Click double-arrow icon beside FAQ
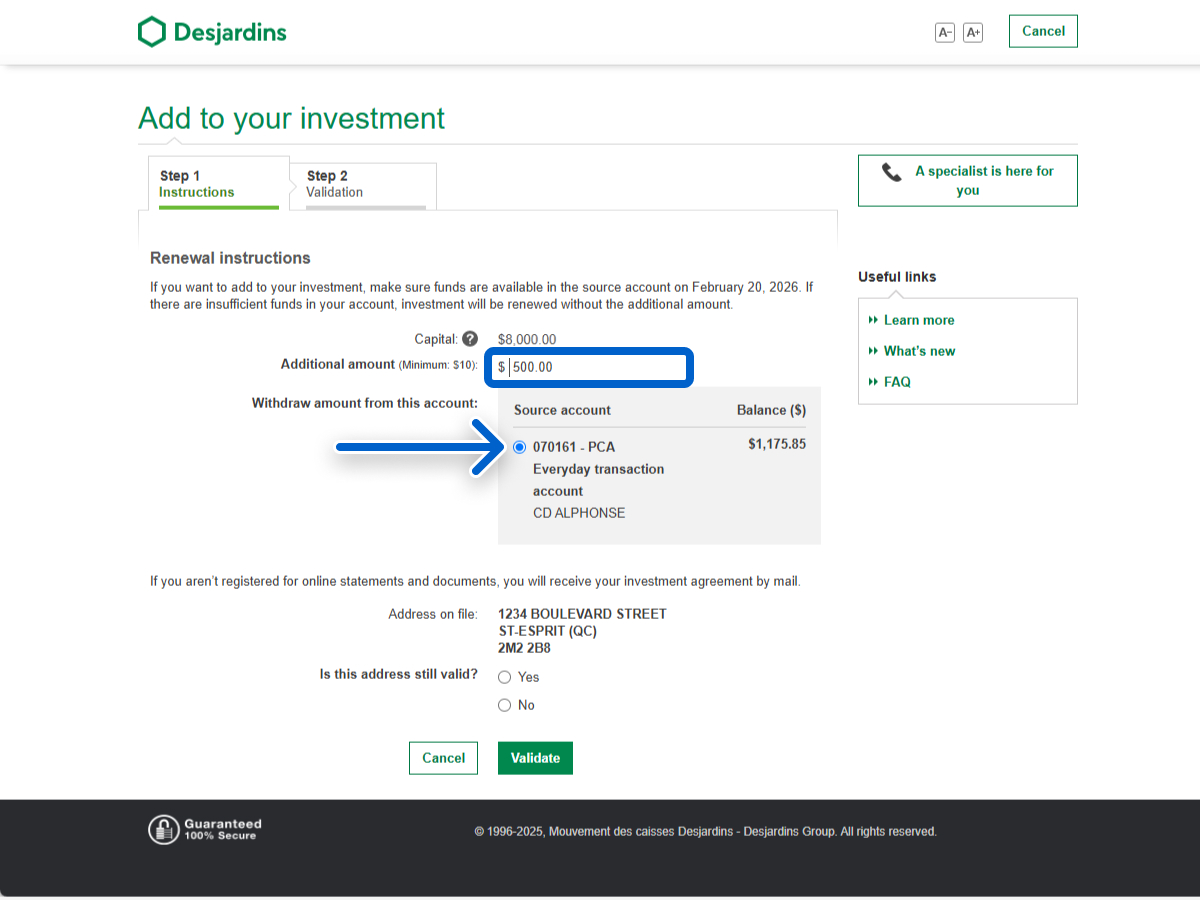The width and height of the screenshot is (1200, 900). click(x=874, y=382)
